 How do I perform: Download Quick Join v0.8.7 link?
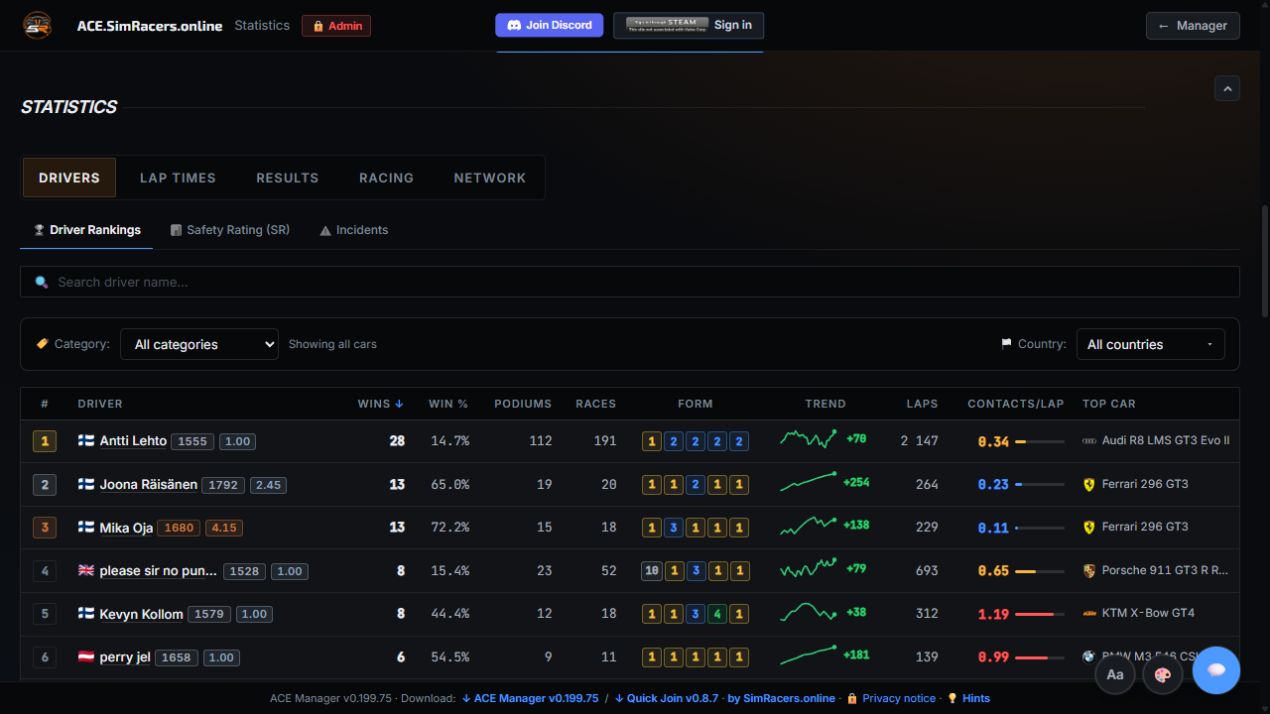coord(666,698)
